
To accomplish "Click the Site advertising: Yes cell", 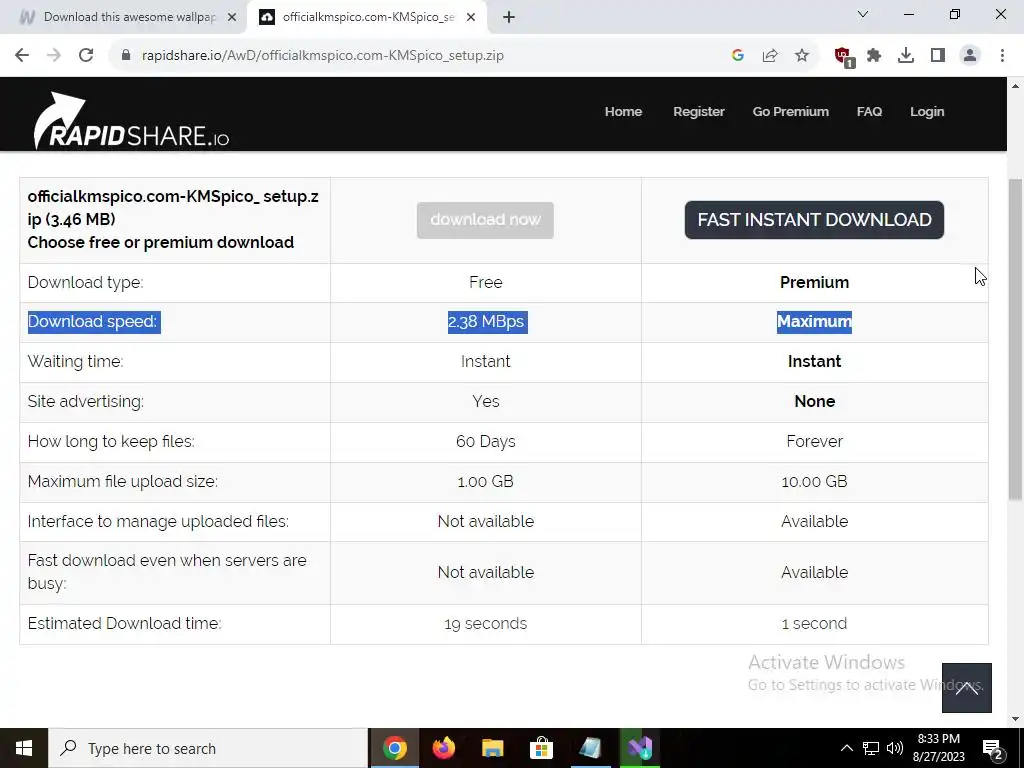I will click(485, 401).
